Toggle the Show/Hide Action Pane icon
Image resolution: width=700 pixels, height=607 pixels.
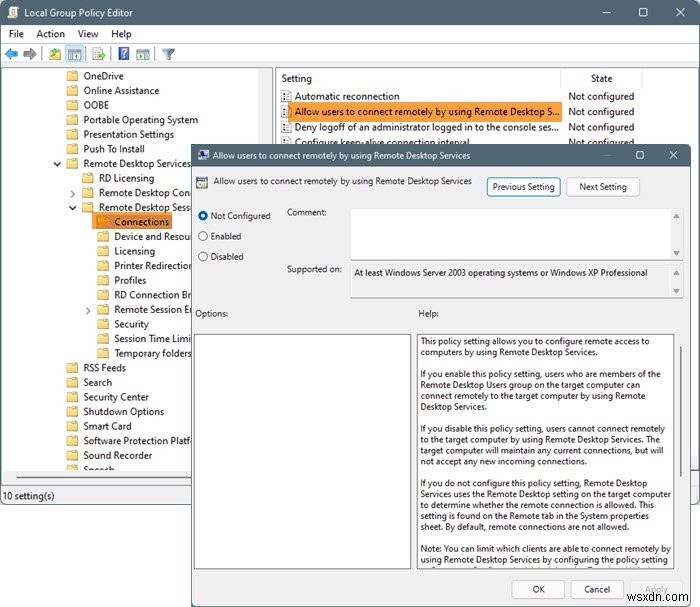[x=143, y=54]
